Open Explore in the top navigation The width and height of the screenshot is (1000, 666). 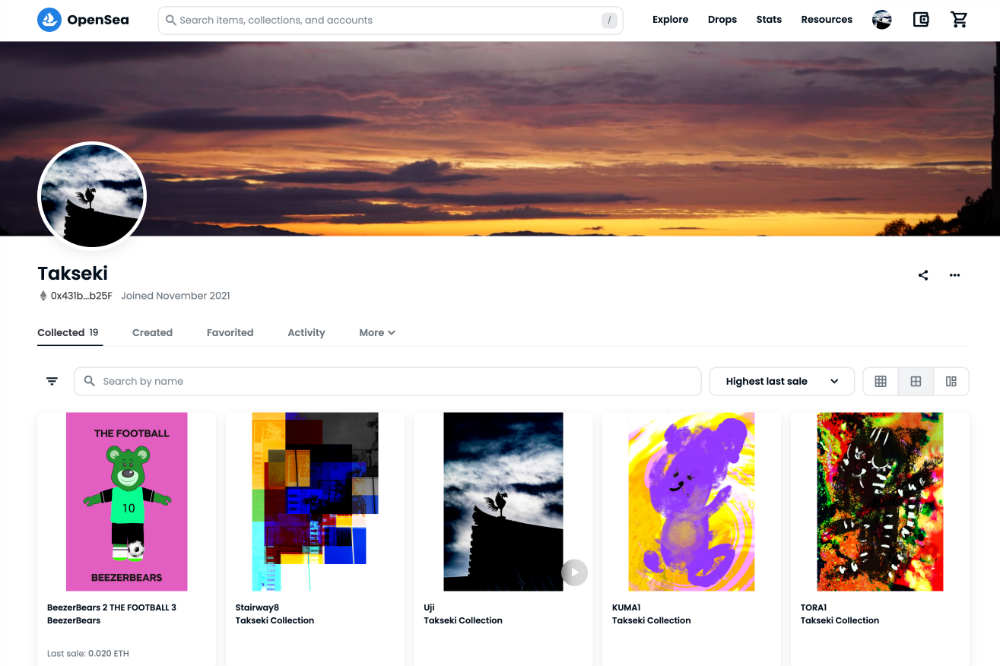670,20
